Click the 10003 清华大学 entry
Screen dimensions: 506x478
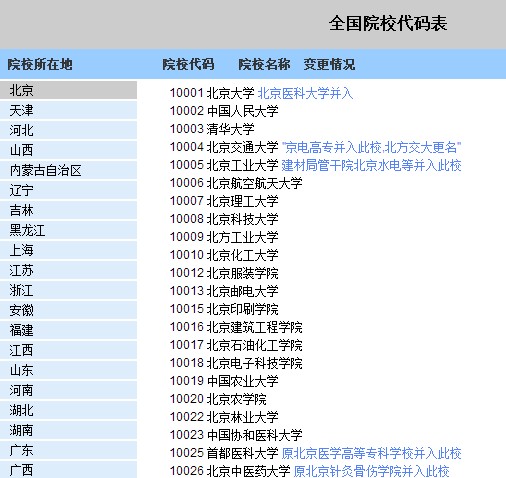point(212,129)
